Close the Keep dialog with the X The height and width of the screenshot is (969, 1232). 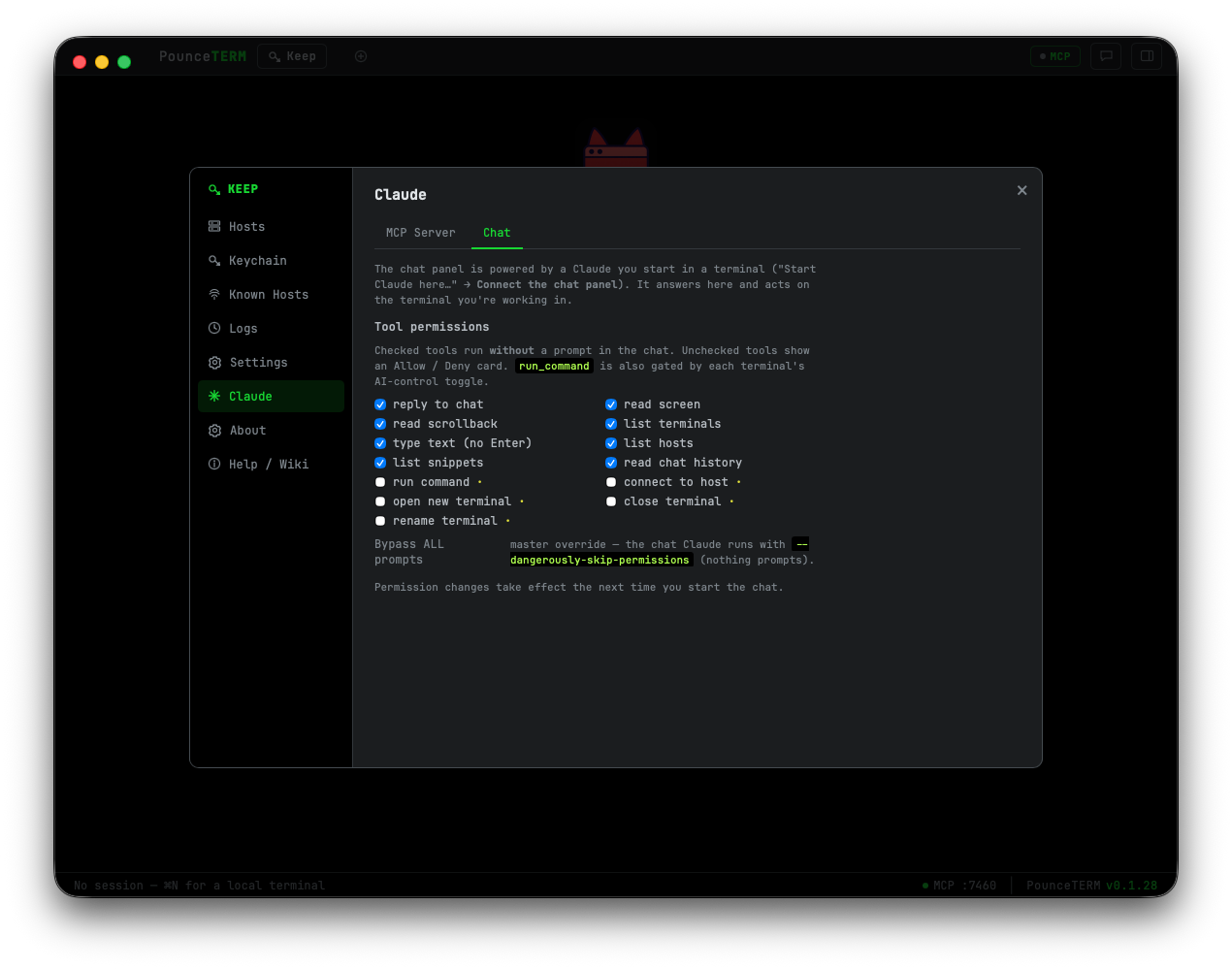click(1021, 191)
